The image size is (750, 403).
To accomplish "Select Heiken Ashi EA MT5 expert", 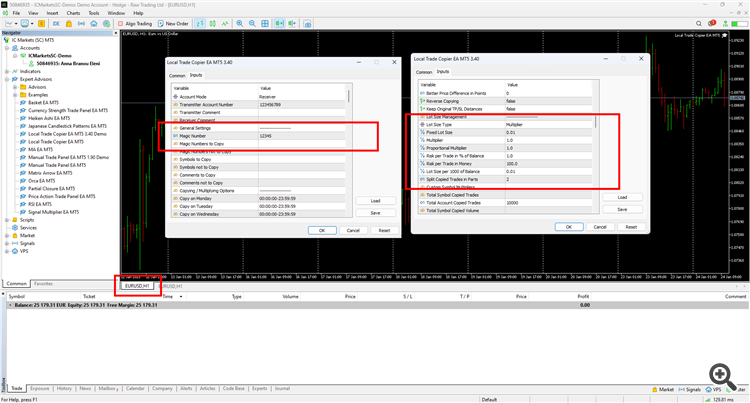I will (49, 118).
